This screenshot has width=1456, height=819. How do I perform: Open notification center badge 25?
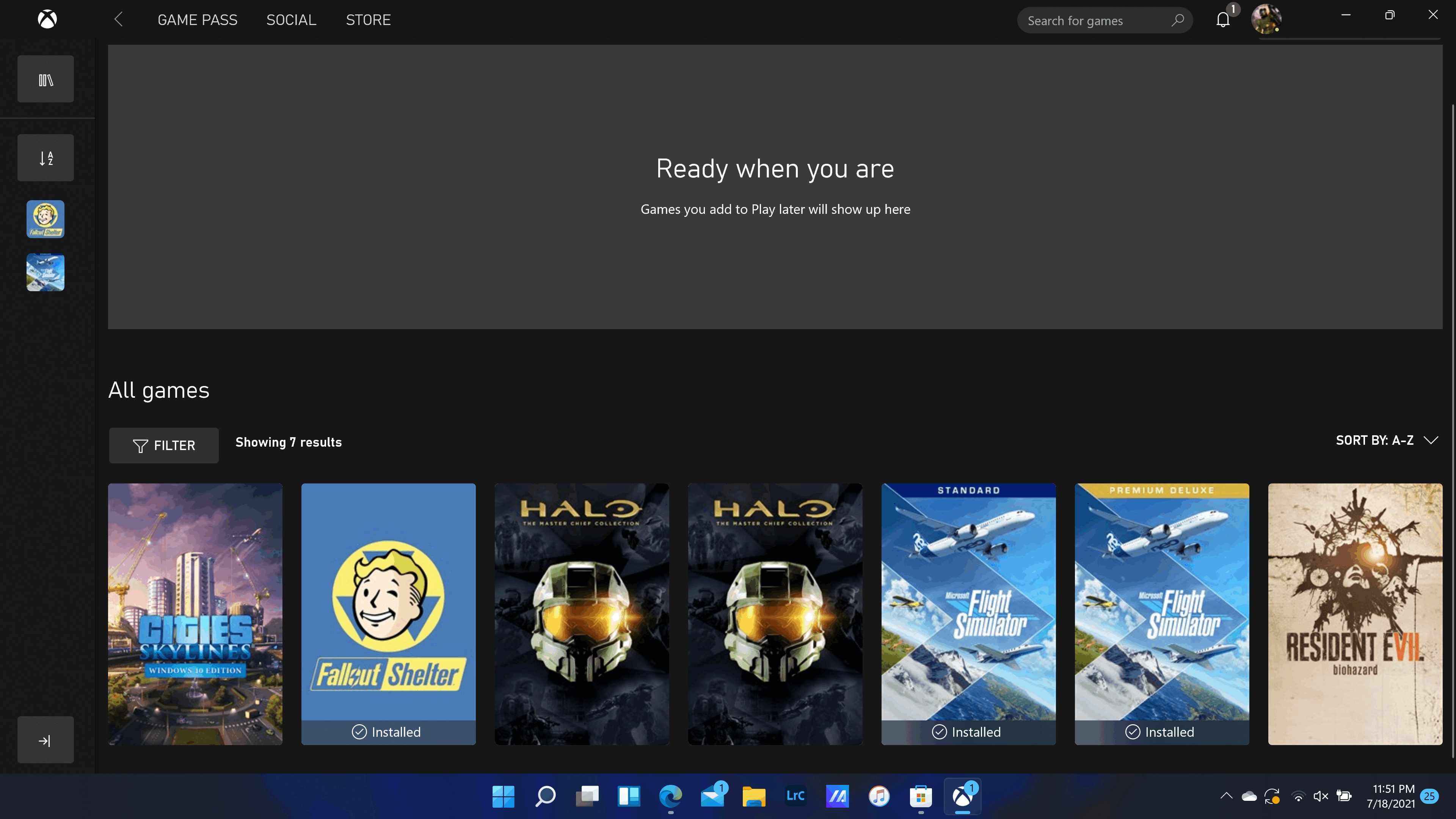tap(1429, 796)
